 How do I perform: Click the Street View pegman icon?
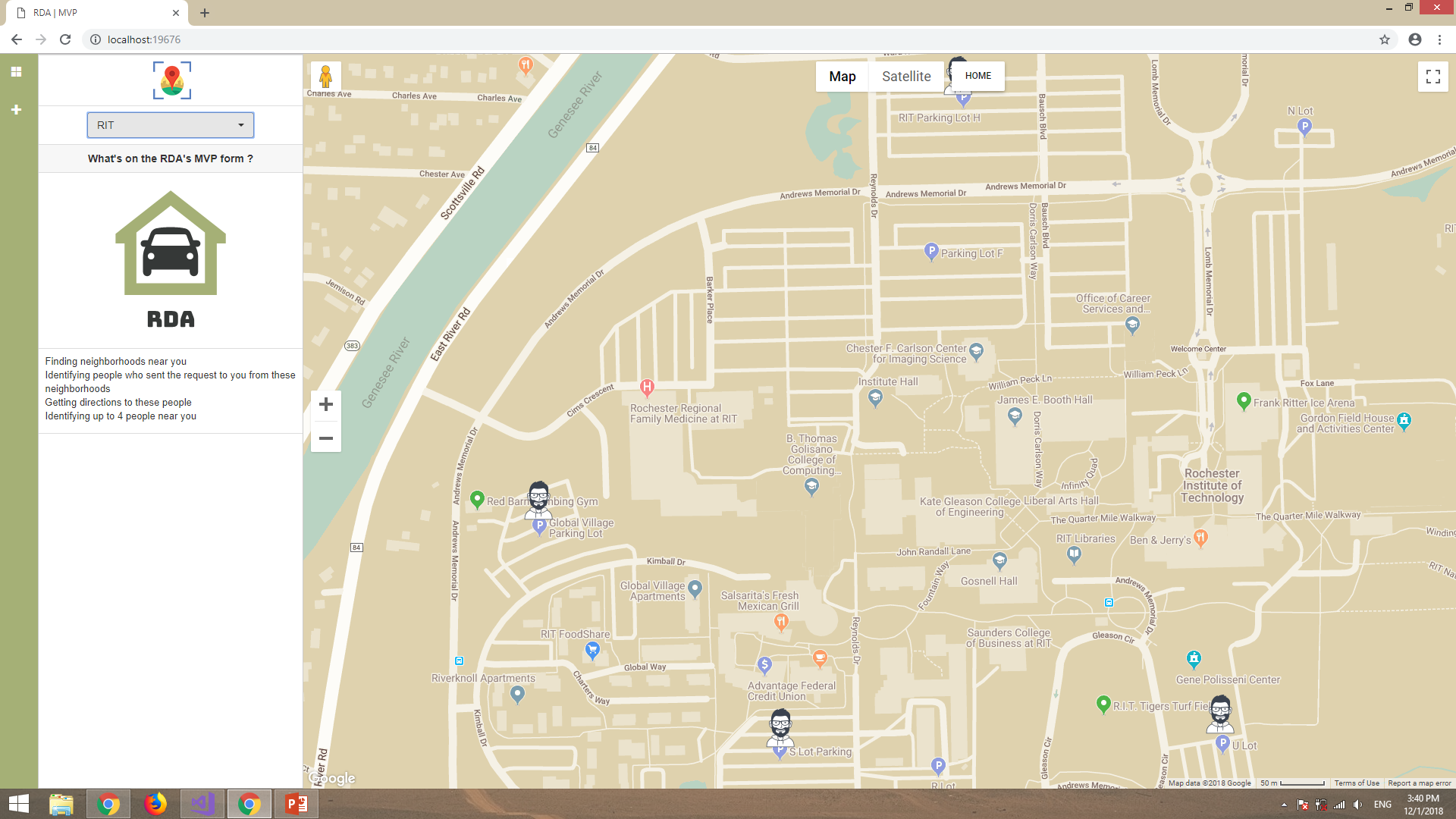pyautogui.click(x=325, y=77)
